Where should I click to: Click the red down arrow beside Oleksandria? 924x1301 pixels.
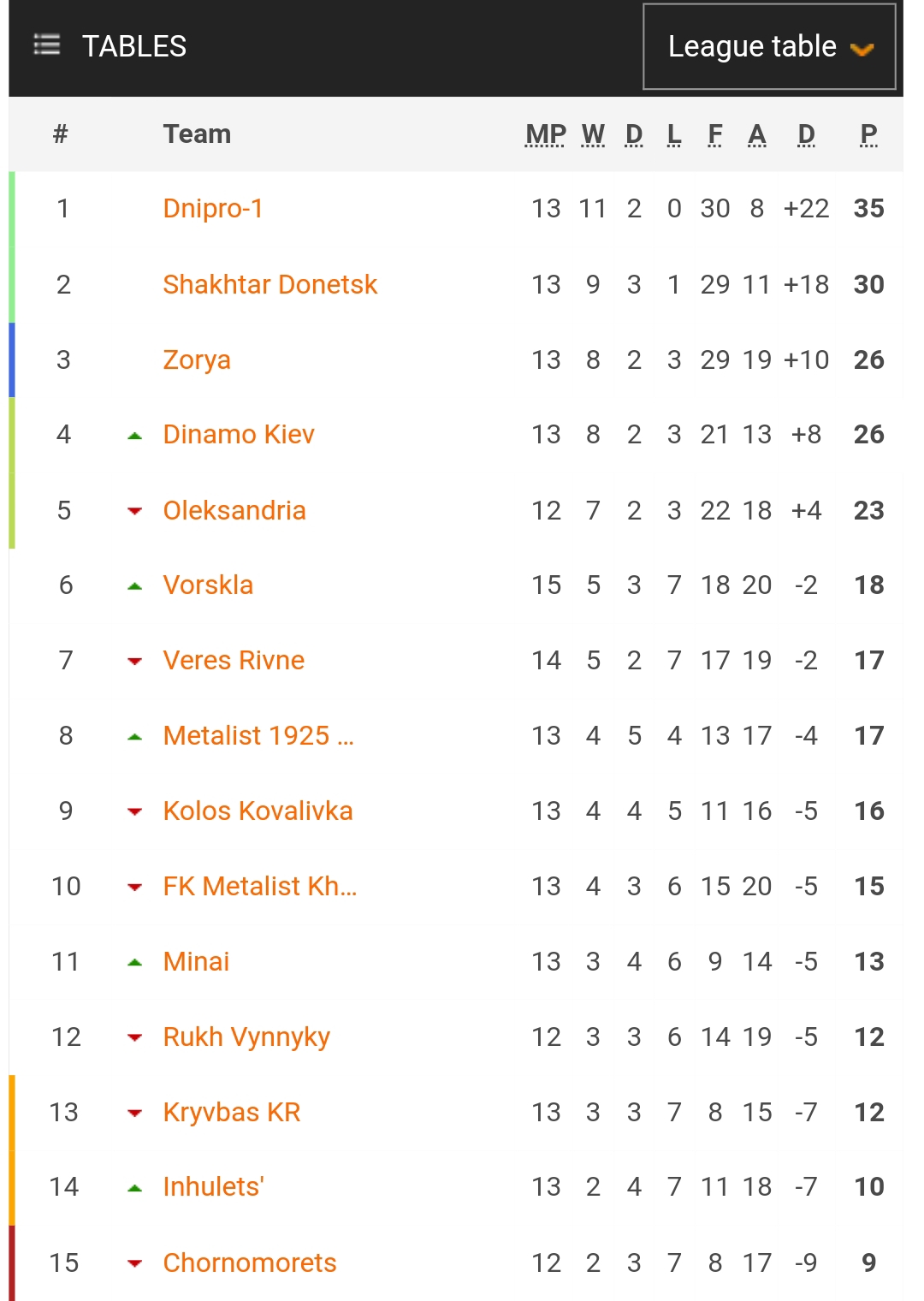coord(134,511)
